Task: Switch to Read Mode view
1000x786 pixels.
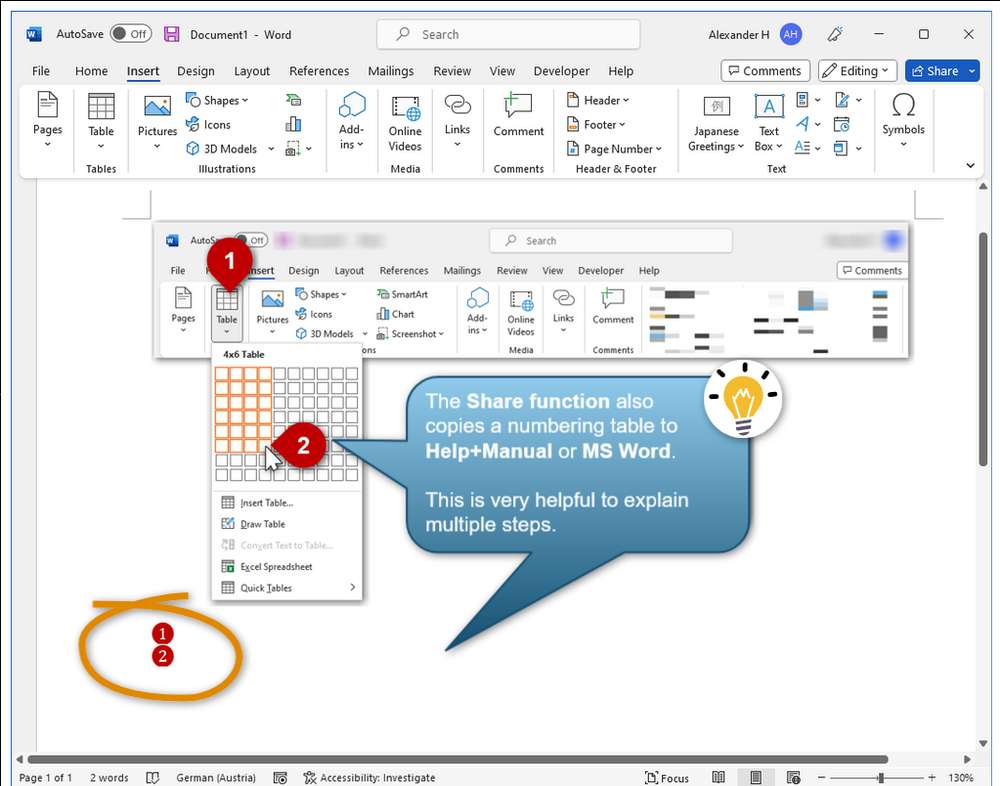Action: 718,777
